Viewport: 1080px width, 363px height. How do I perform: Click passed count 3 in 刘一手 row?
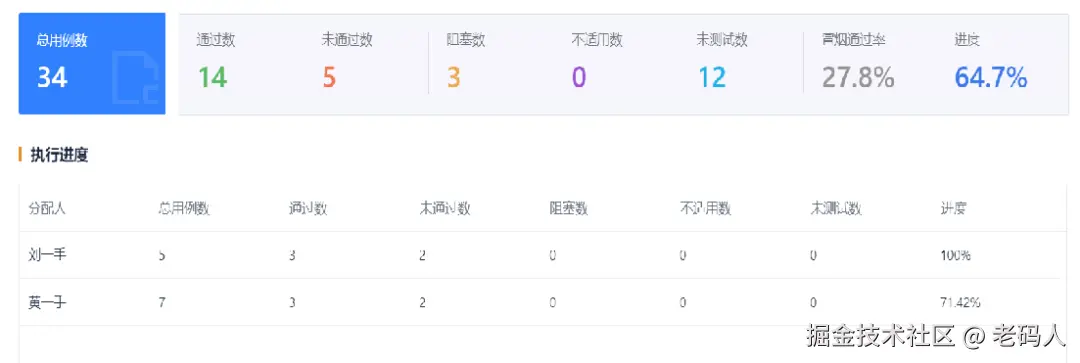pyautogui.click(x=292, y=256)
